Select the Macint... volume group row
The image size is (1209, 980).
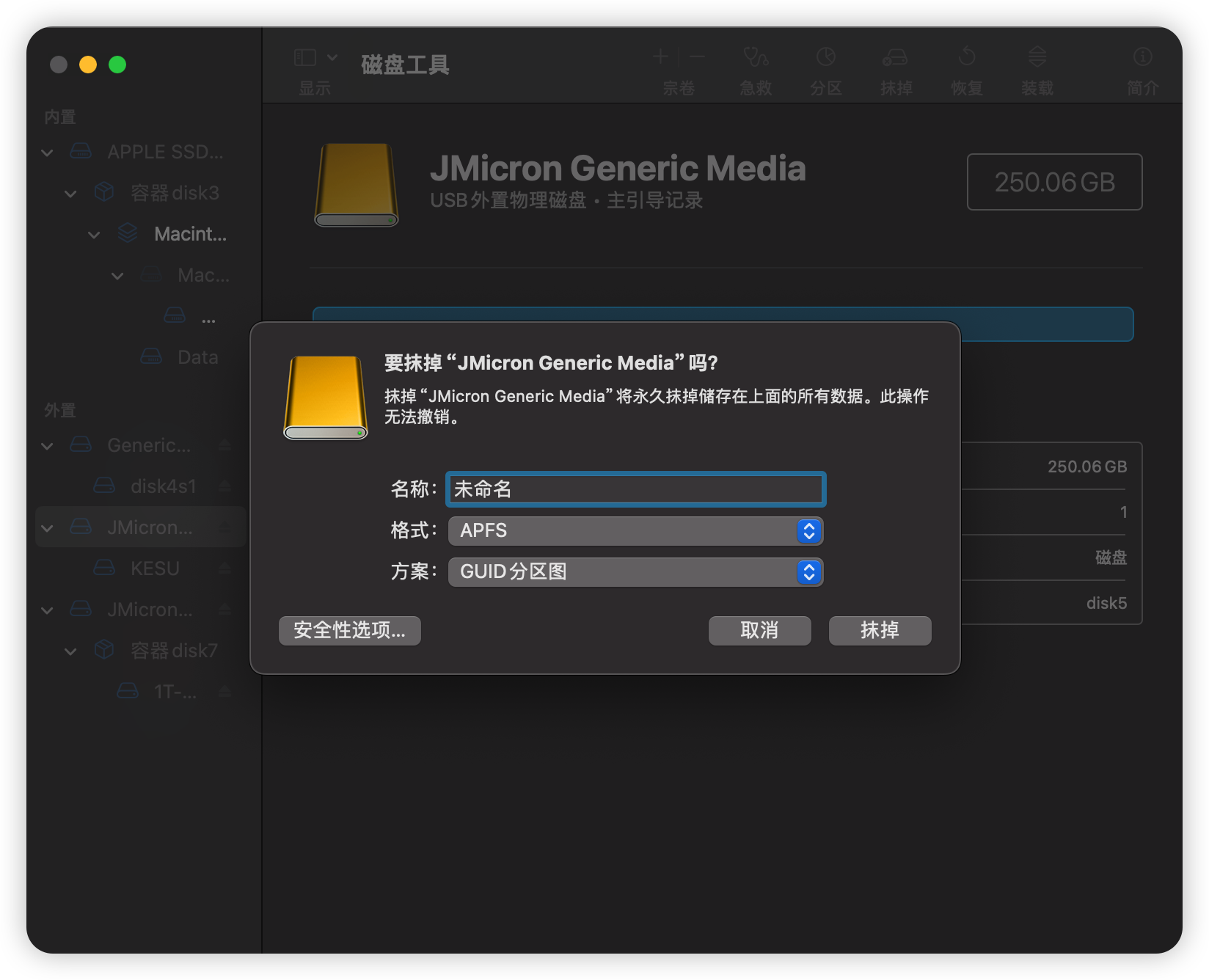point(141,234)
